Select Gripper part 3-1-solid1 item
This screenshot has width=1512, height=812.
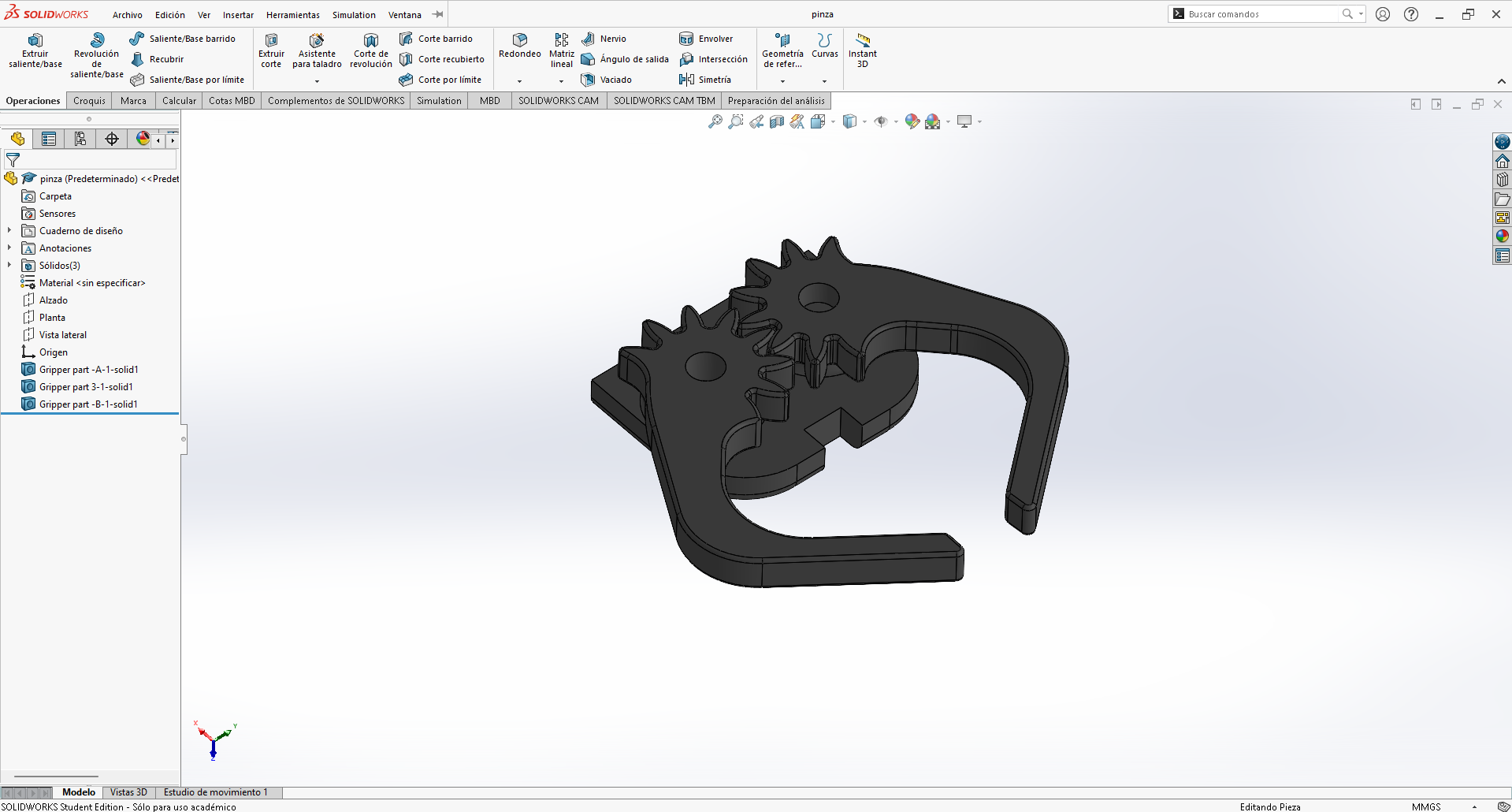coord(77,387)
